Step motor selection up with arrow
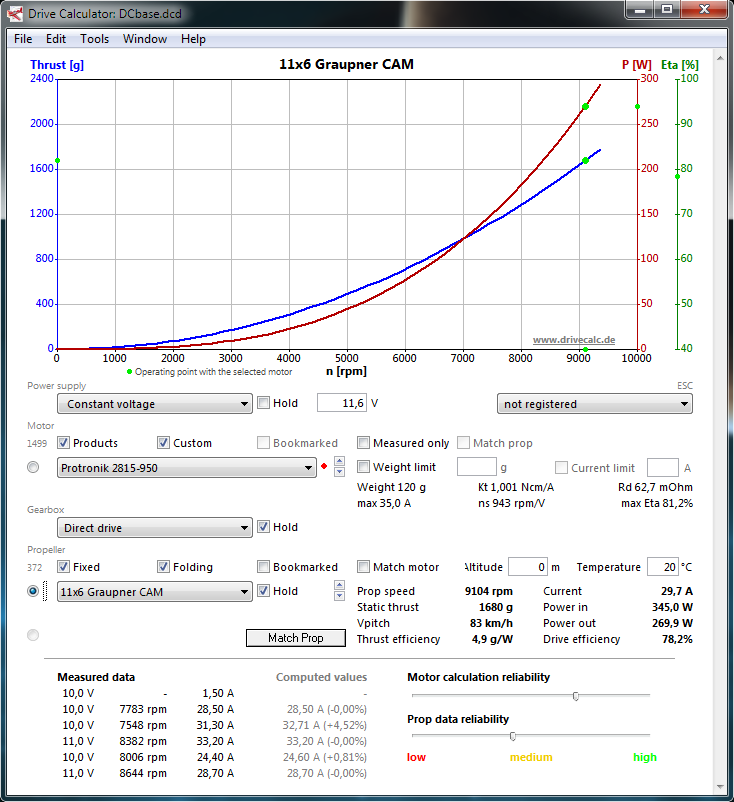 tap(339, 461)
